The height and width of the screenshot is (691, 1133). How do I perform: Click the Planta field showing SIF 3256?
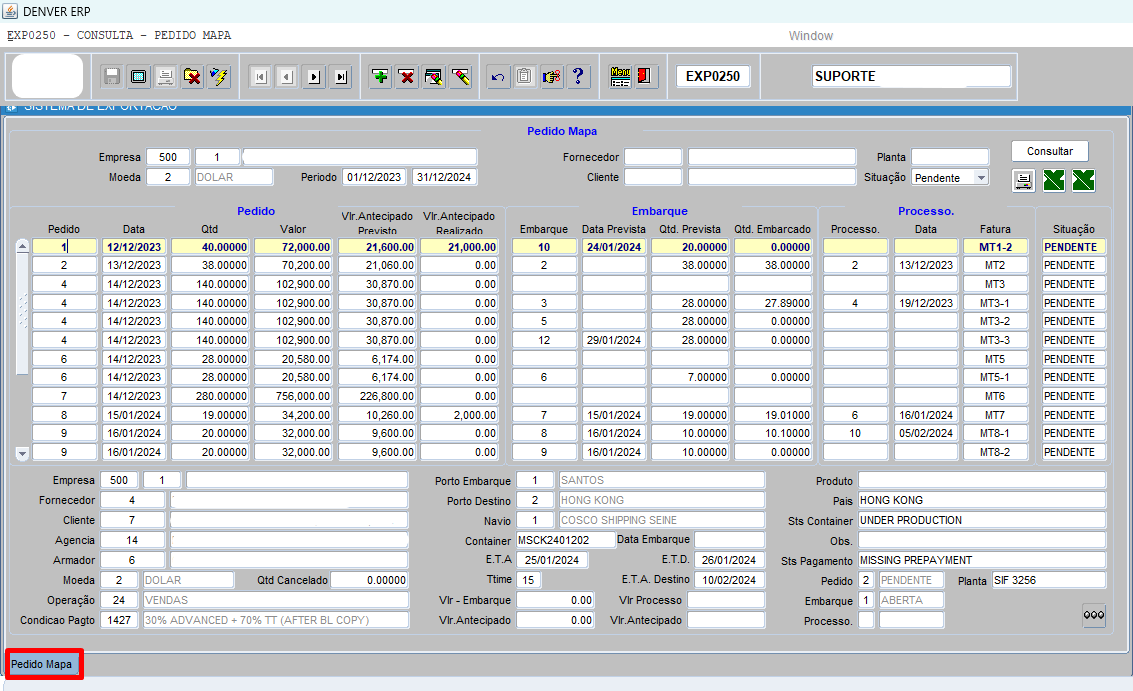[1048, 580]
